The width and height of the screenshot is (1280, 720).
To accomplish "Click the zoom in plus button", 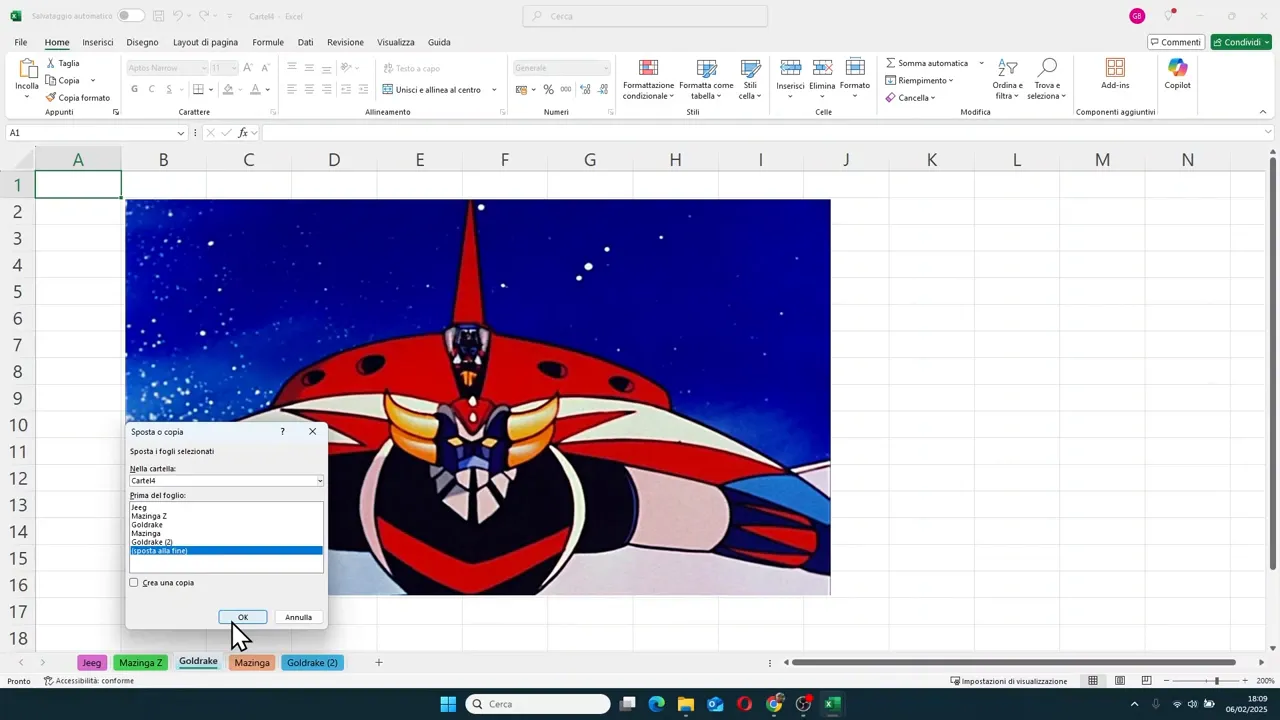I will [1246, 681].
